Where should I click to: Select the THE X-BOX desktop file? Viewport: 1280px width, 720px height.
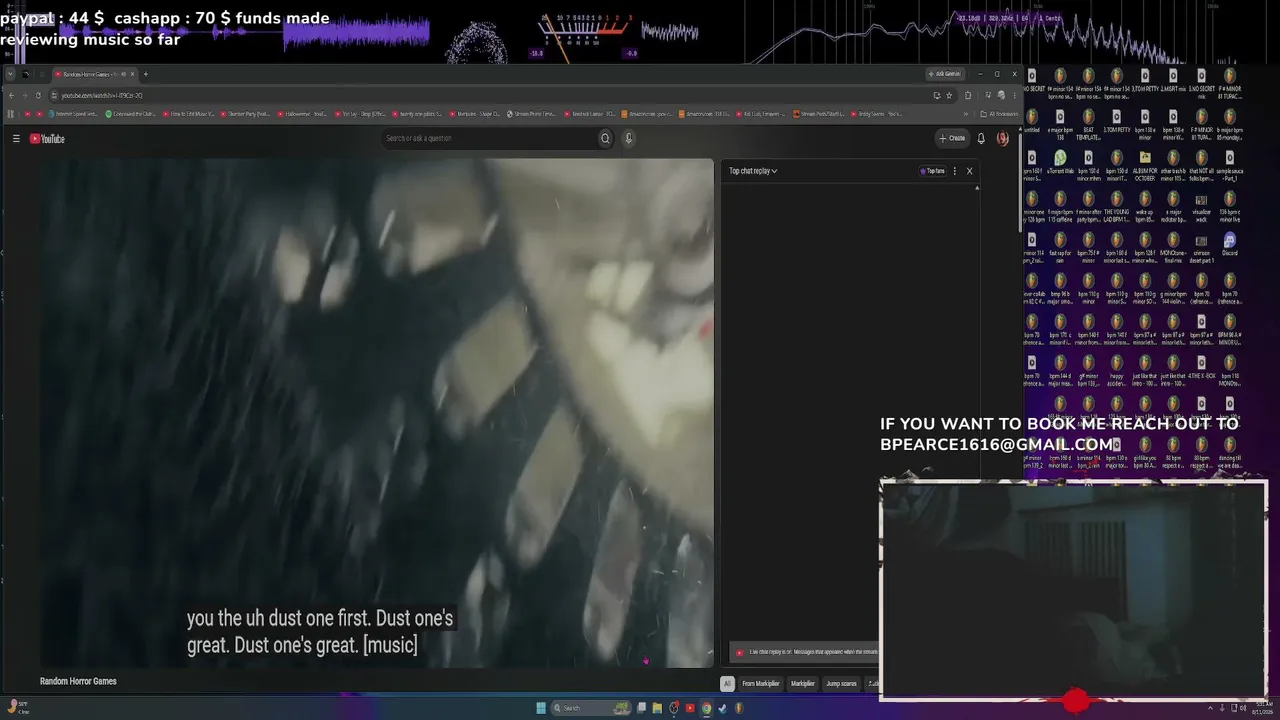coord(1201,367)
